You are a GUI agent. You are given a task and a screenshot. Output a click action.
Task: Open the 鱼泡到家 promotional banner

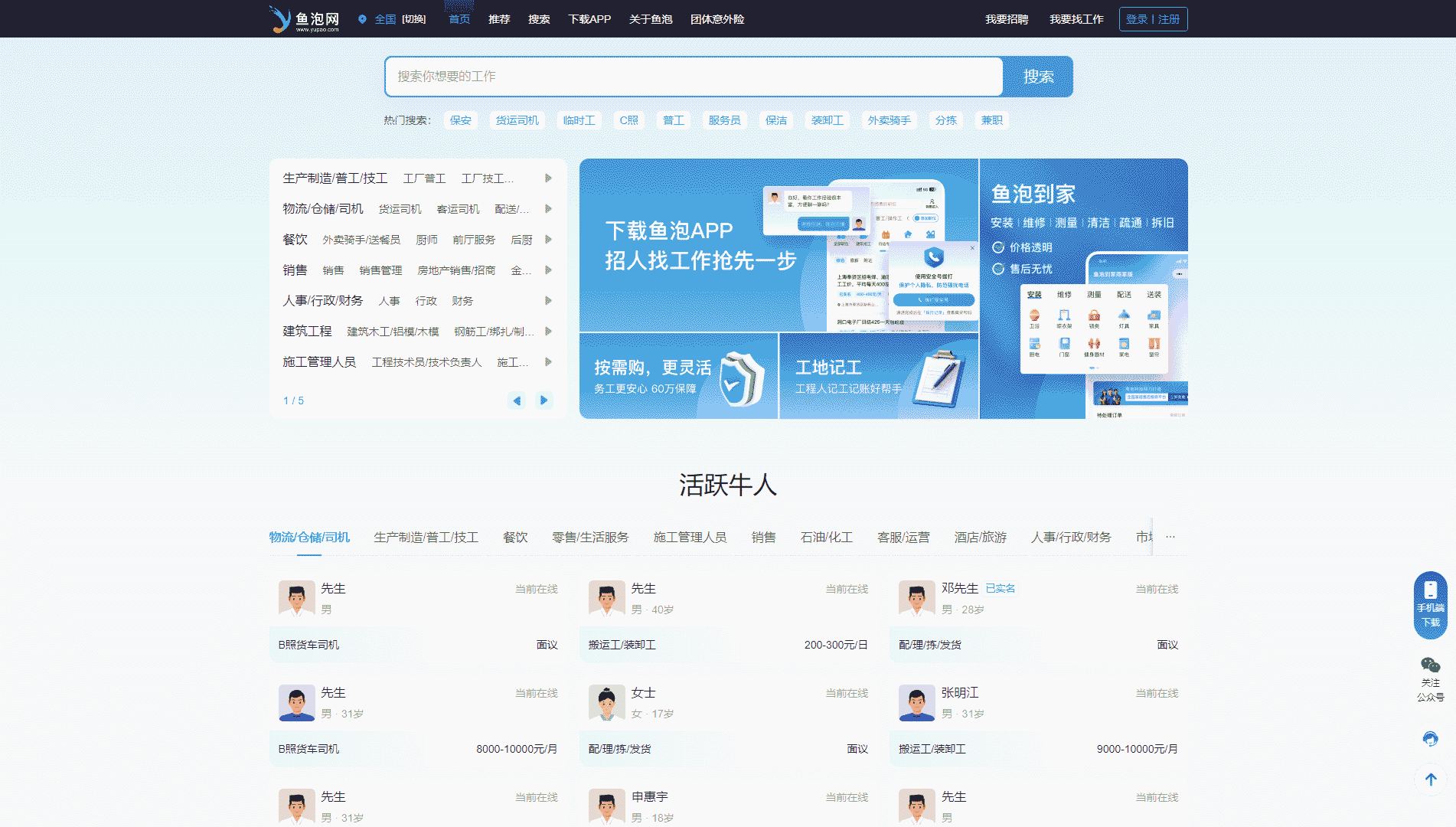point(1084,289)
